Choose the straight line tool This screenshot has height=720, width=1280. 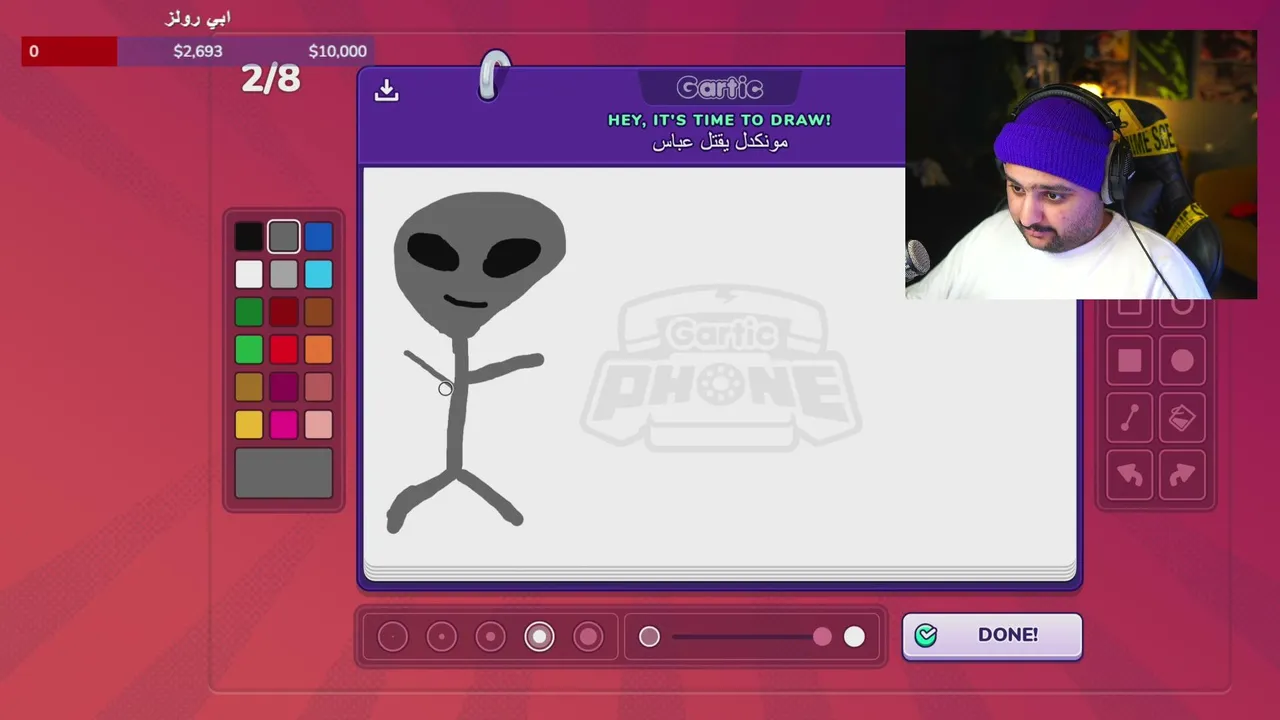[1129, 418]
